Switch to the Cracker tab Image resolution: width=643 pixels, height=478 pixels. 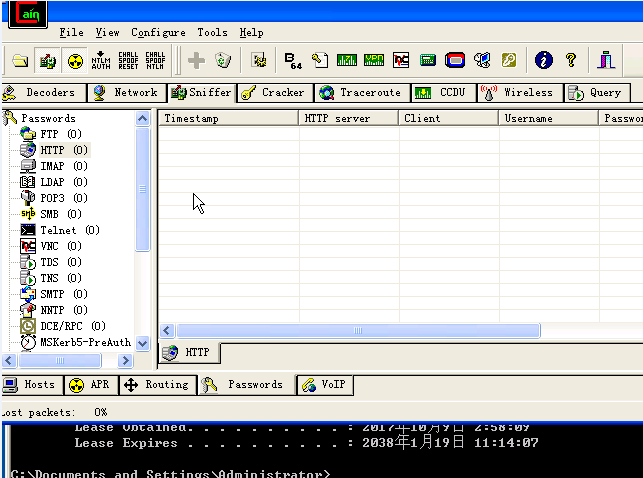pos(275,93)
